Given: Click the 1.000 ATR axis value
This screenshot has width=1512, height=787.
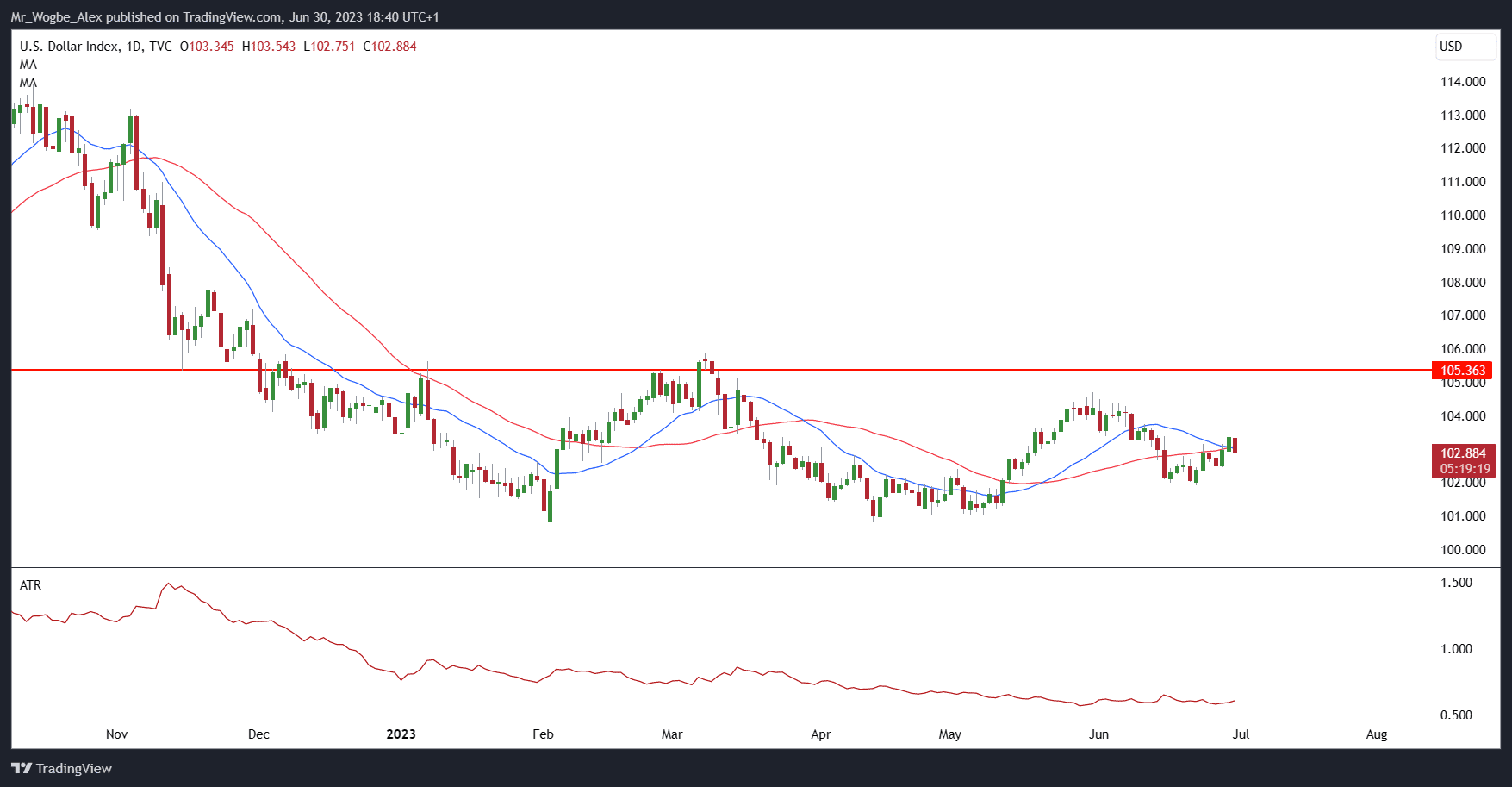Looking at the screenshot, I should tap(1456, 649).
